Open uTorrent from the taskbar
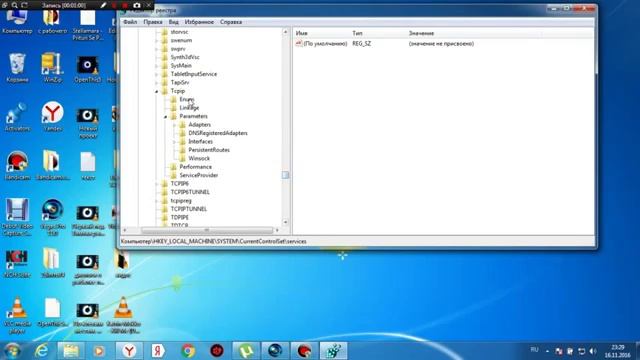The width and height of the screenshot is (640, 360). [x=246, y=351]
